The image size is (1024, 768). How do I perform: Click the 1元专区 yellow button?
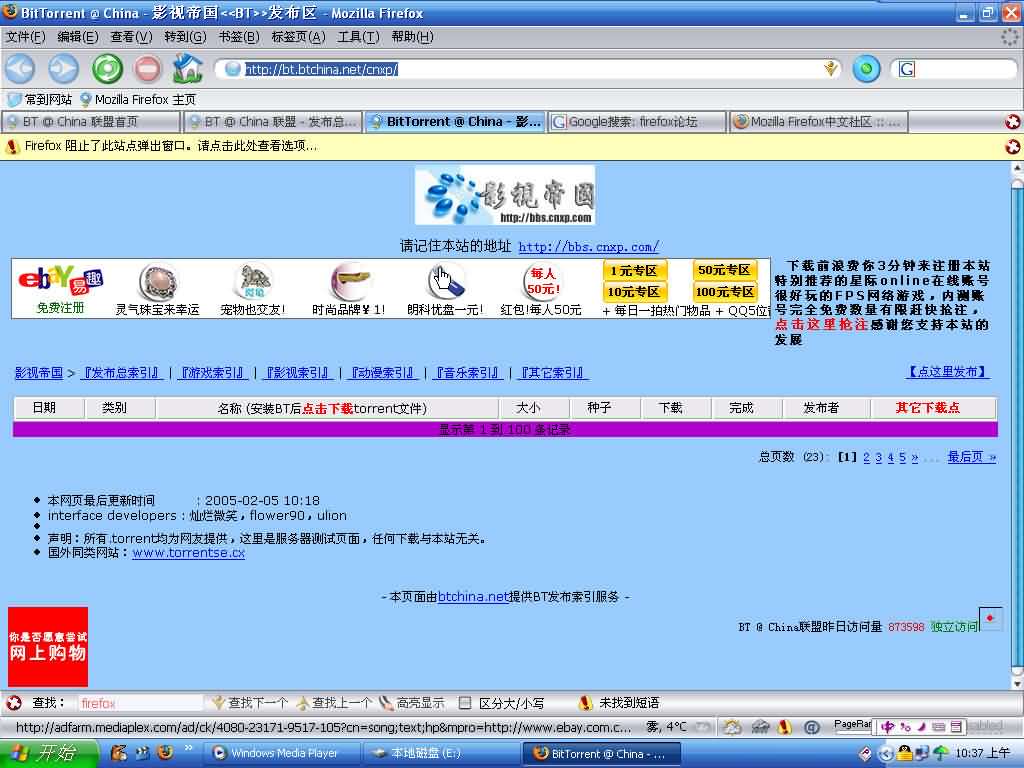click(634, 270)
